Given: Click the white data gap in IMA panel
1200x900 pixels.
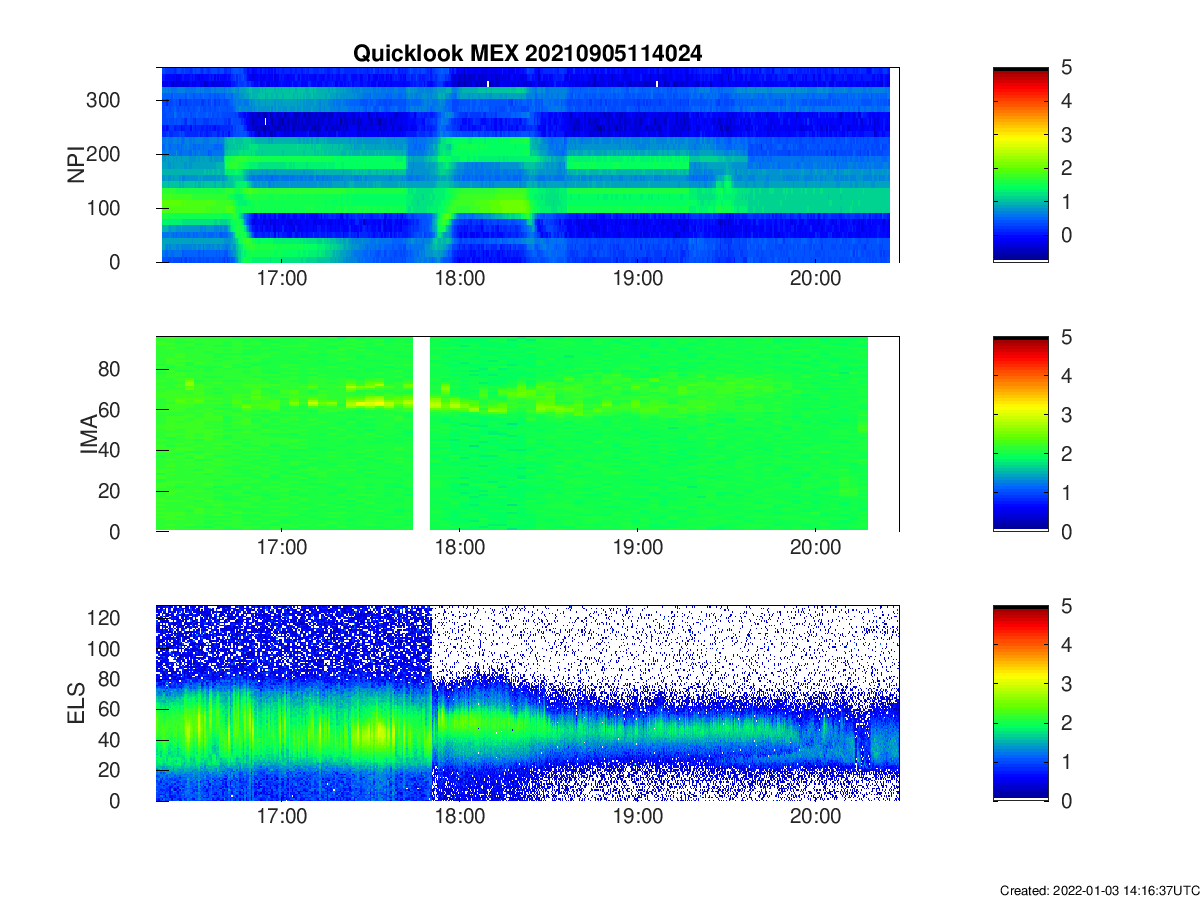Looking at the screenshot, I should pyautogui.click(x=421, y=434).
